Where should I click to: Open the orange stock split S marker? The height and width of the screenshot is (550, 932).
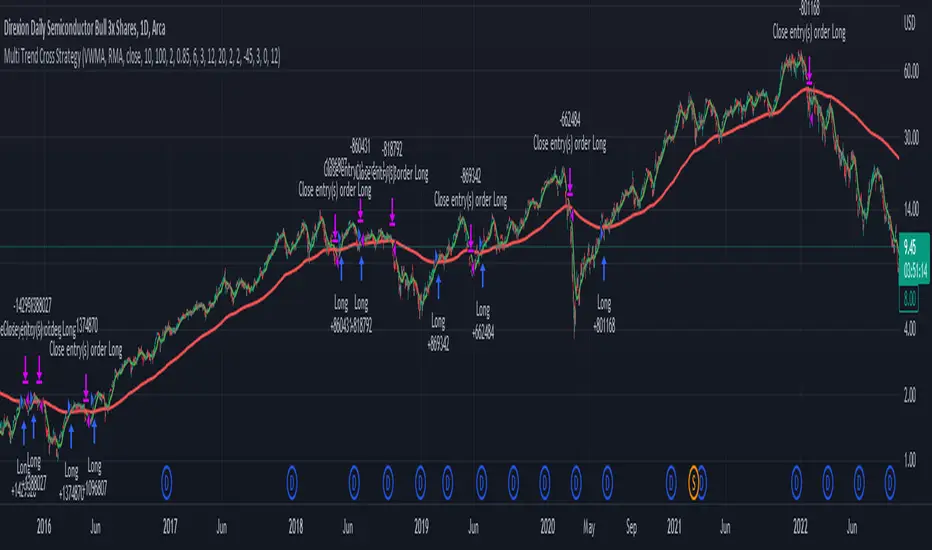(693, 483)
